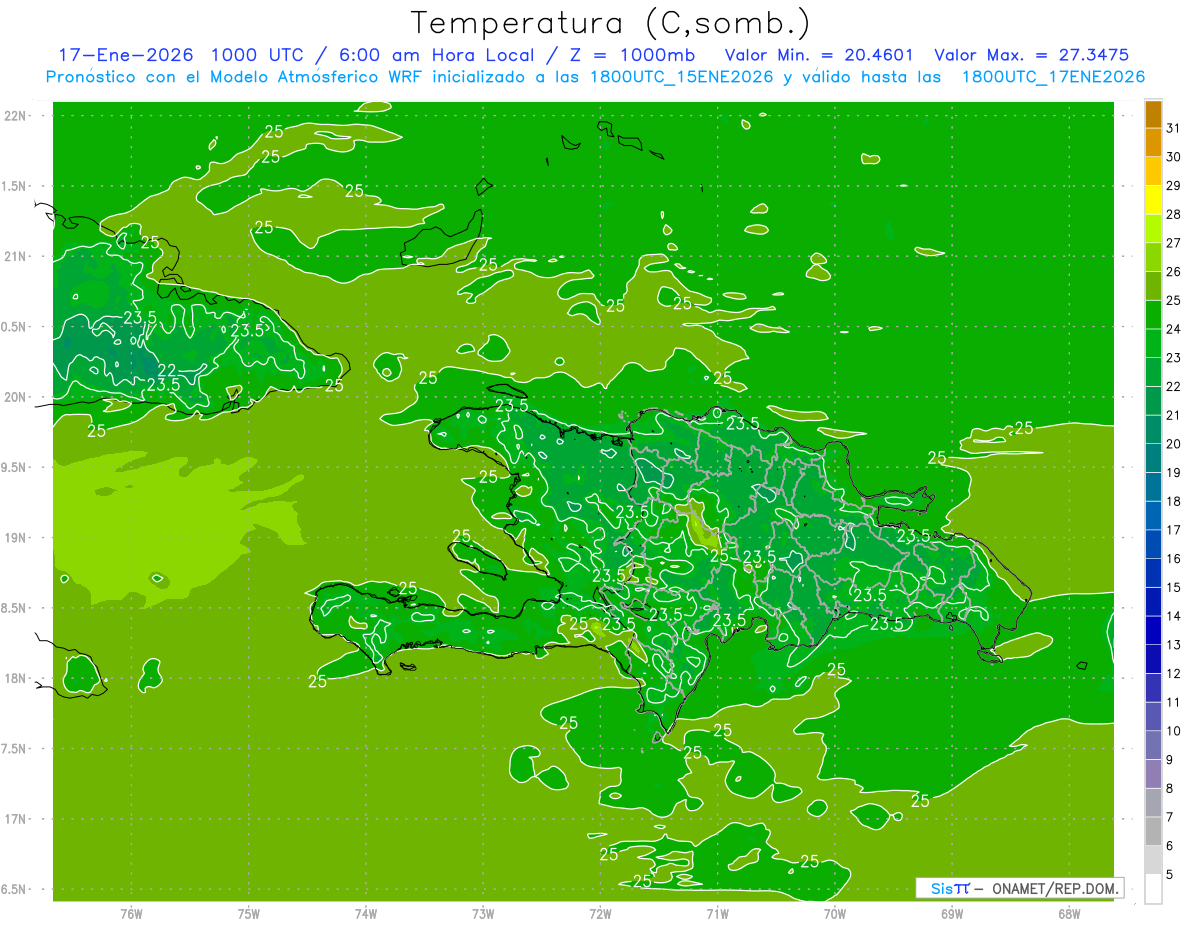This screenshot has height=927, width=1200.
Task: Click color scale label '7'
Action: coord(1170,818)
